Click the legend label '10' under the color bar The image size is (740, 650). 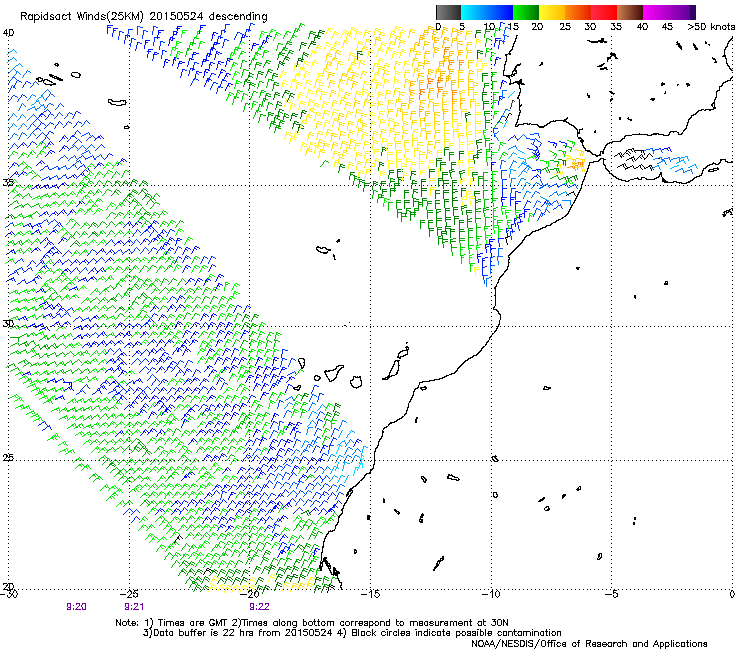click(489, 26)
